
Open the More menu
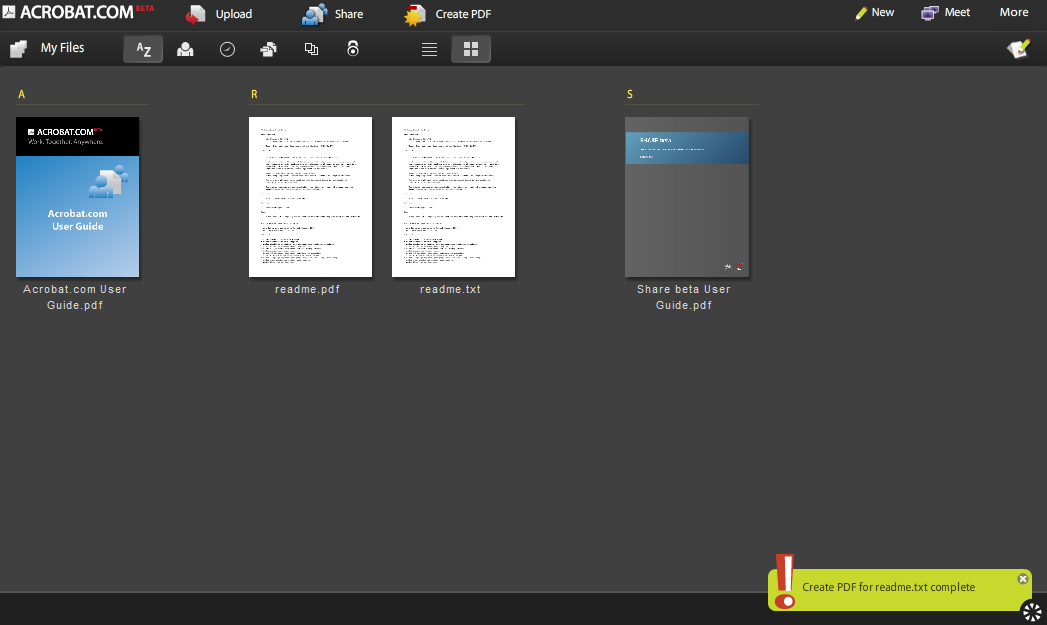(x=1014, y=12)
